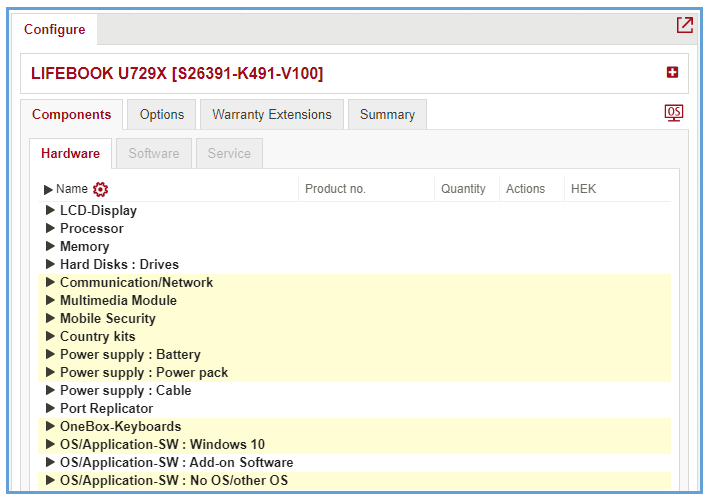Click the Product no. column header

coord(335,189)
